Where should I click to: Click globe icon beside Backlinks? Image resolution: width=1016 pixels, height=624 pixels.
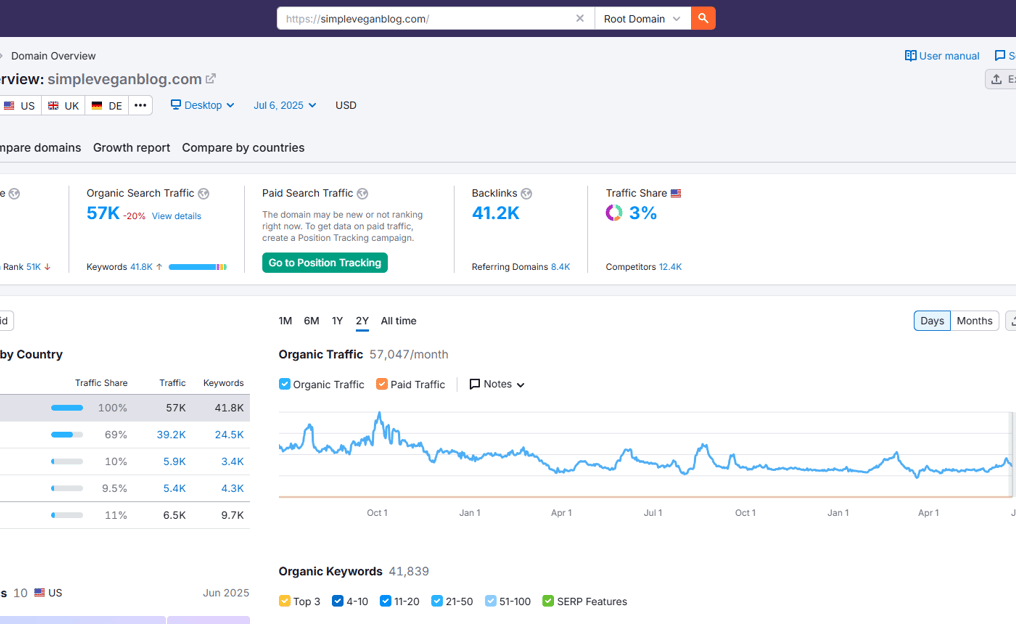pos(527,193)
